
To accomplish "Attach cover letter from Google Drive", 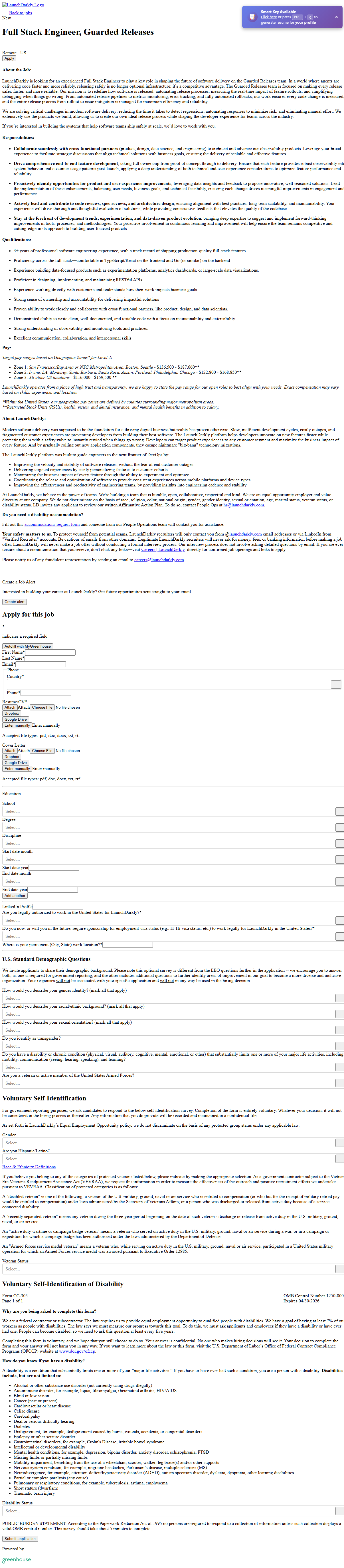I will pos(15,763).
